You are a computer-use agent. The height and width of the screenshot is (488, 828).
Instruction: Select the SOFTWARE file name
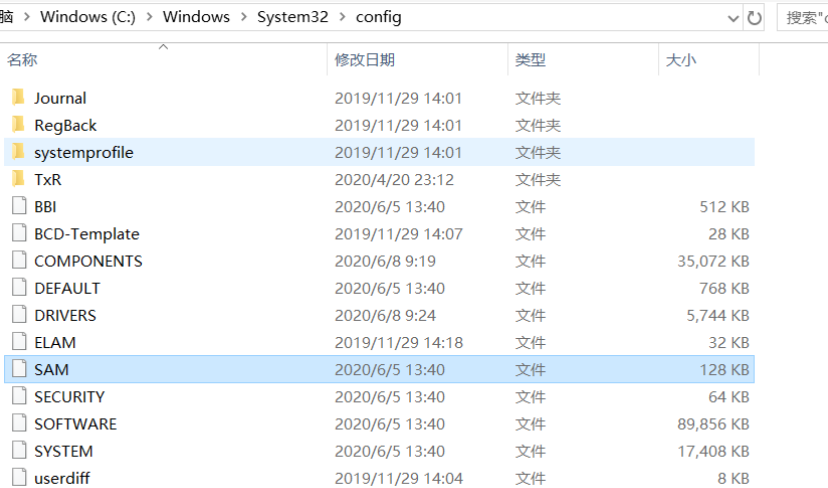point(76,424)
